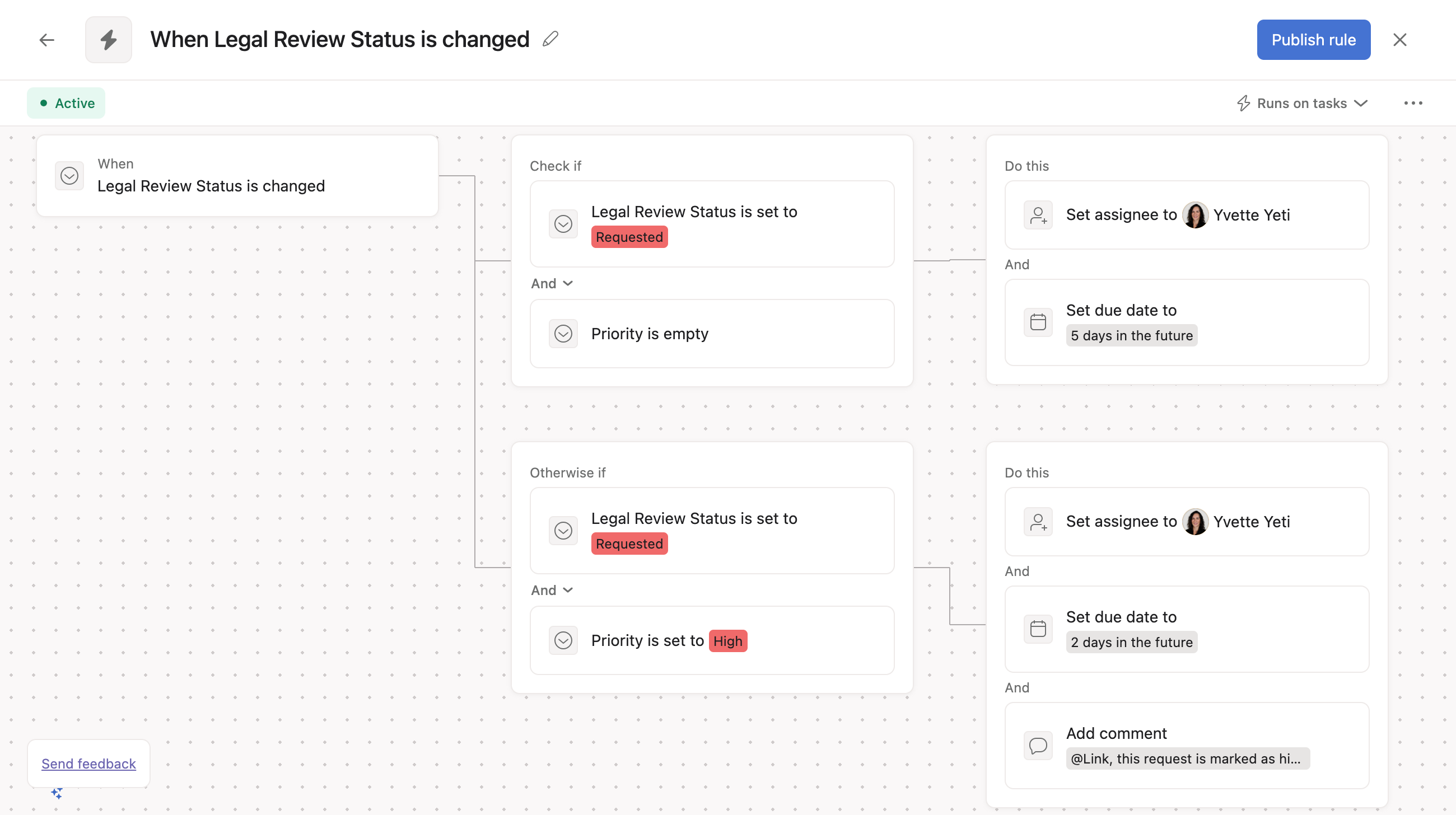The height and width of the screenshot is (815, 1456).
Task: Click the assignee icon in first Do this
Action: point(1038,214)
